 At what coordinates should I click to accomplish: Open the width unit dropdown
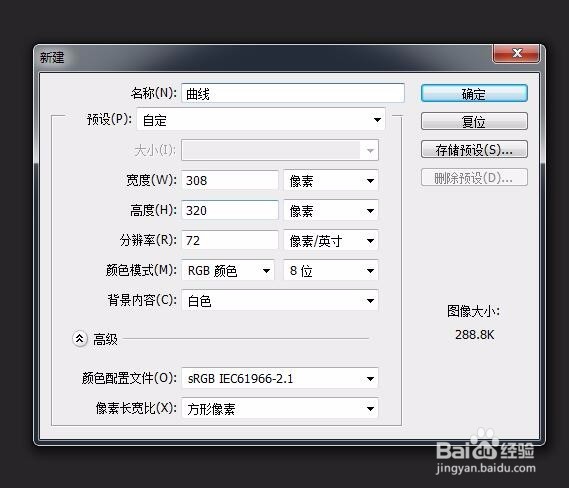click(x=331, y=180)
